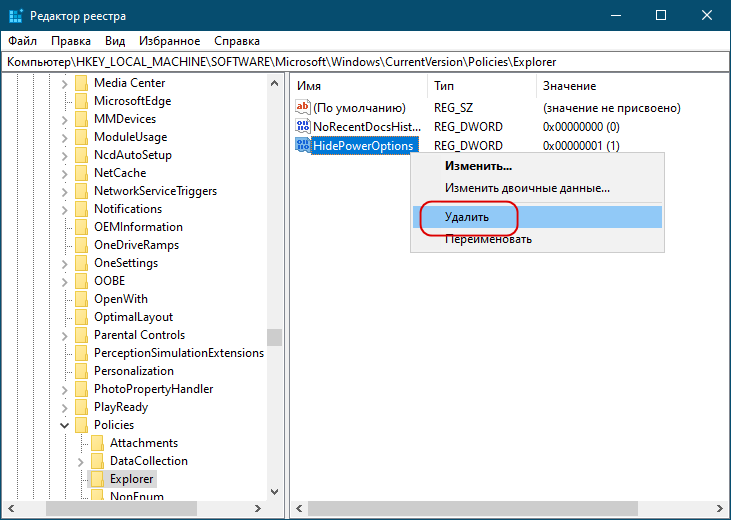Click the OpenWith folder icon
Screen dimensions: 731x520
coord(81,299)
